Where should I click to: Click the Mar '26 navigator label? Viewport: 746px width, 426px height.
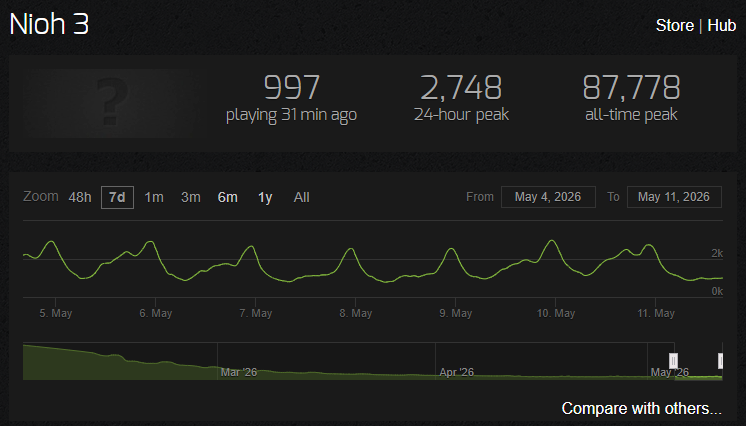[x=239, y=372]
